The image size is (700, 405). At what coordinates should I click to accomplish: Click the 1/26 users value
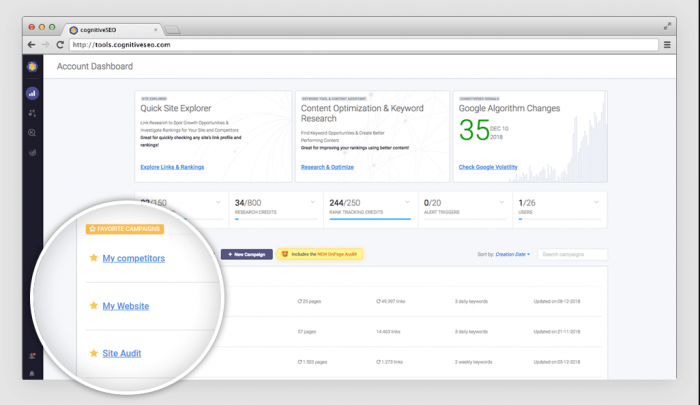527,203
